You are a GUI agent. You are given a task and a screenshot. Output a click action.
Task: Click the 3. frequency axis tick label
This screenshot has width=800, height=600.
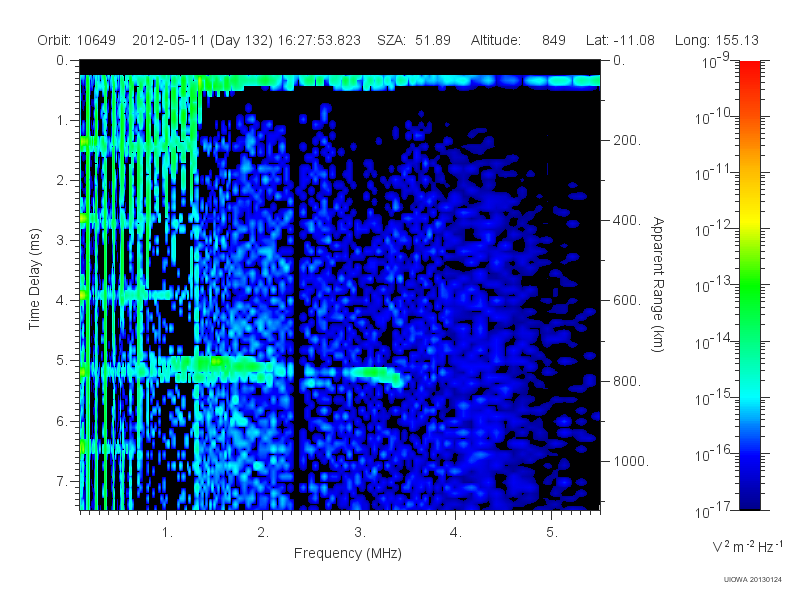click(x=360, y=532)
